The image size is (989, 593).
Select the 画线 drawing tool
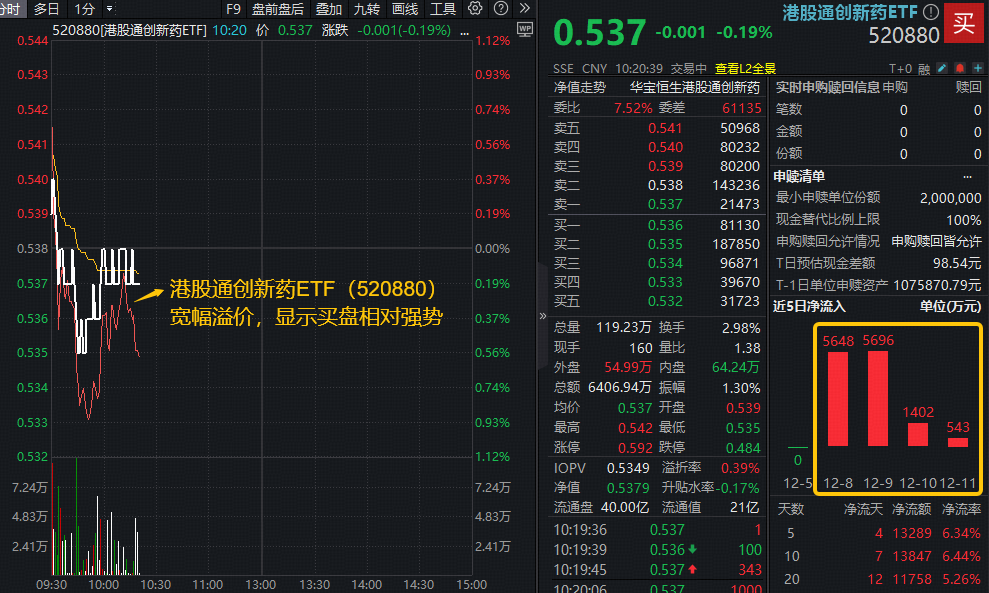[x=404, y=8]
